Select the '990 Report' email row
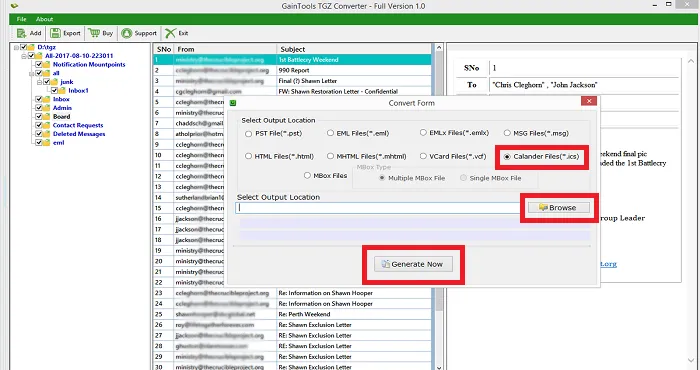Screen dimensions: 700x370 292,71
